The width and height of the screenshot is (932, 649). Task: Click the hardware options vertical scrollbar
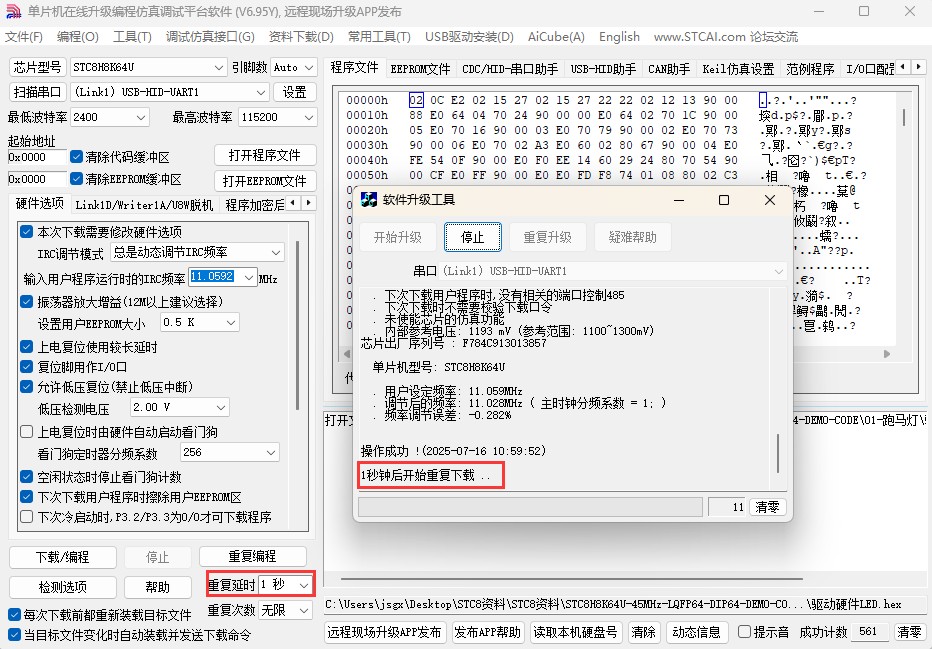click(x=297, y=324)
